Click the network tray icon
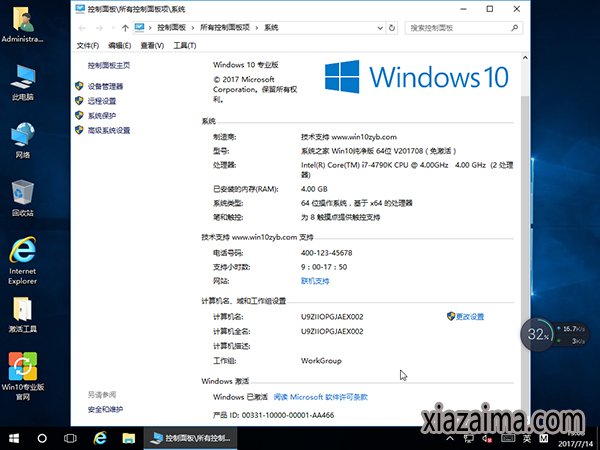600x450 pixels. point(468,439)
